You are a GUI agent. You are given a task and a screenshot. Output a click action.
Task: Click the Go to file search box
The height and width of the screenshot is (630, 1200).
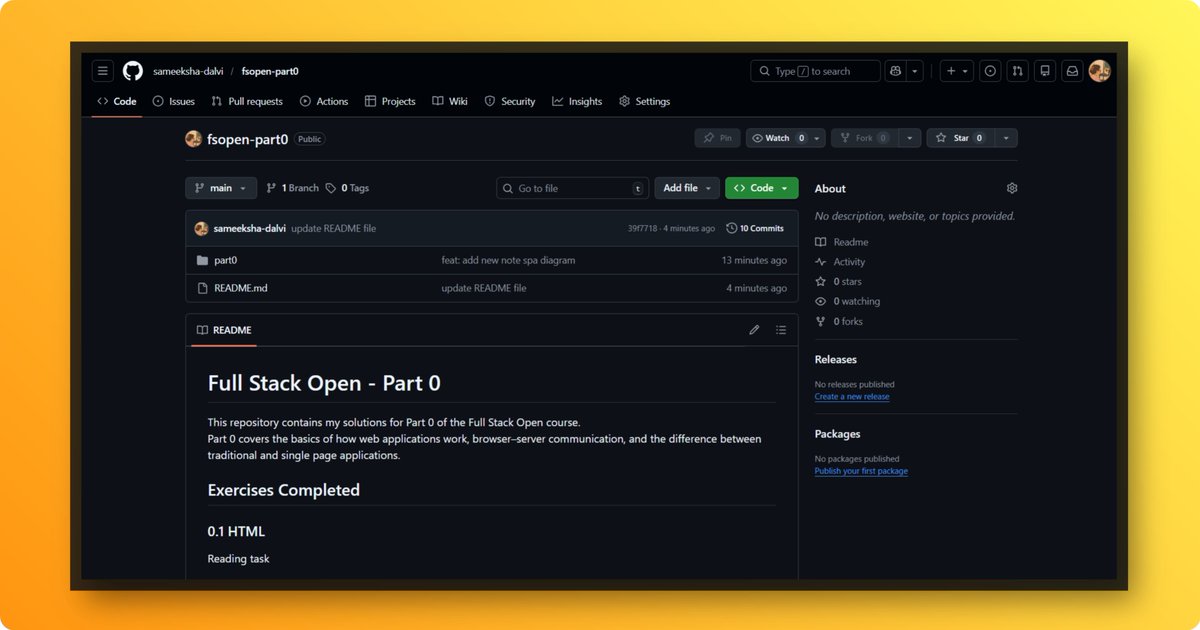tap(573, 188)
